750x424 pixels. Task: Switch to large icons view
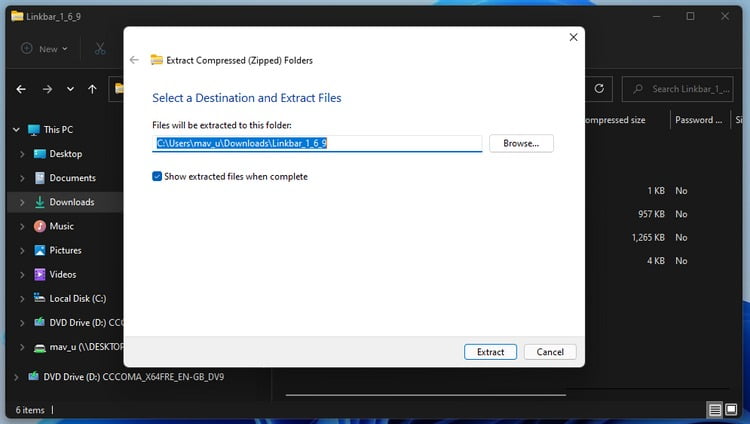click(731, 410)
